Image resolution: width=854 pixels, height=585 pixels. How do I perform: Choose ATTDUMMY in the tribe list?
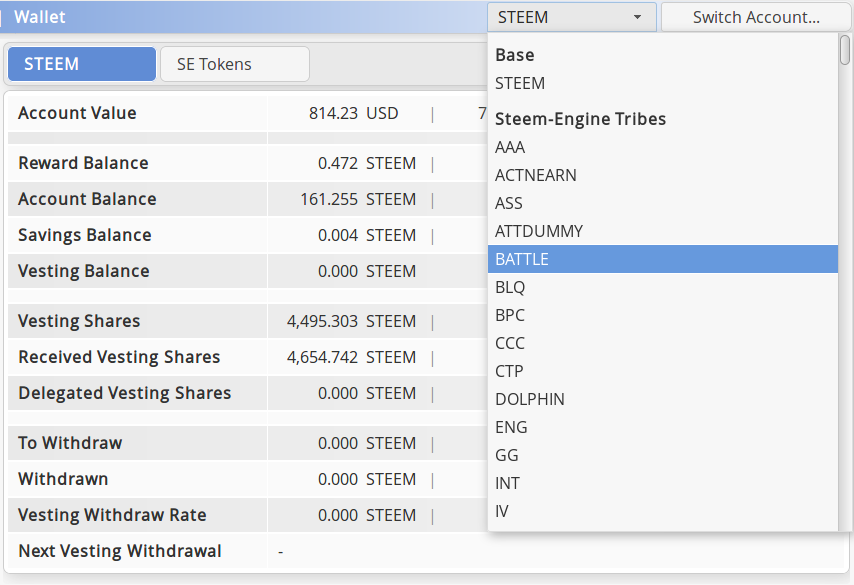coord(662,231)
